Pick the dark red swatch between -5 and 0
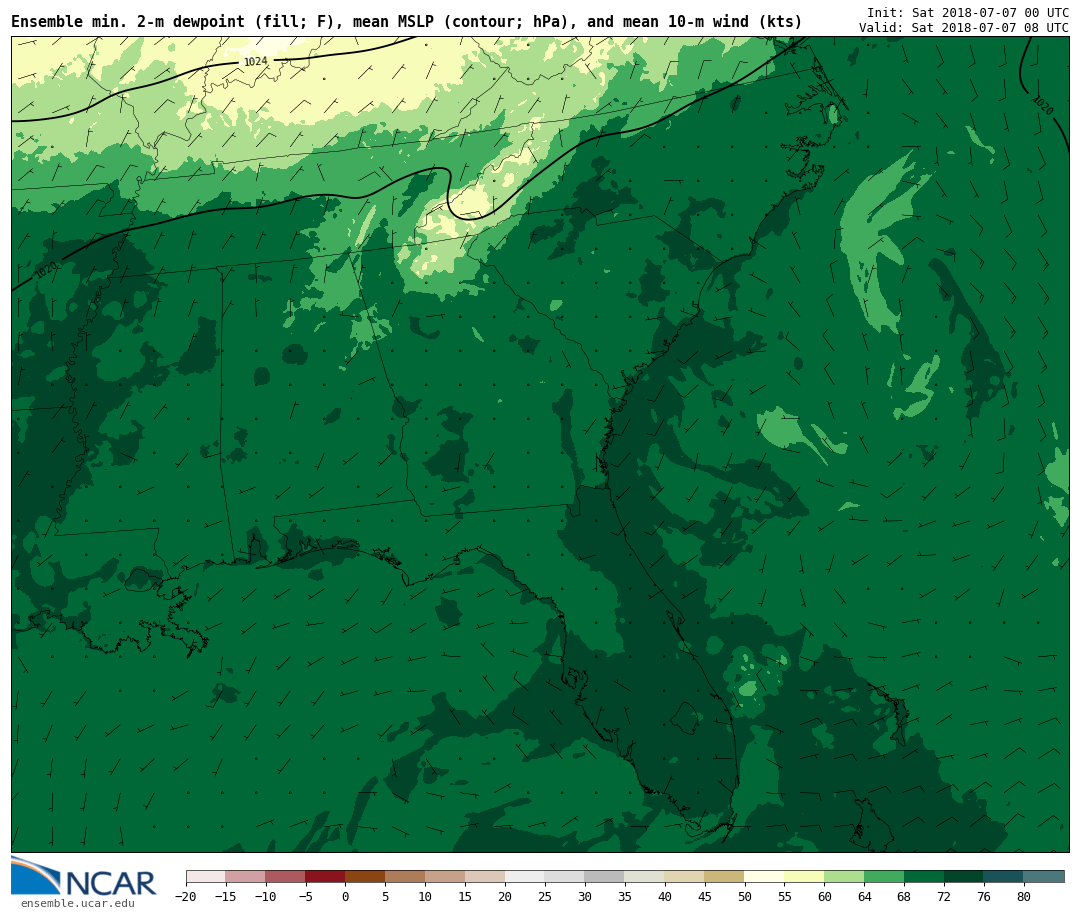Viewport: 1080px width, 915px height. 325,877
